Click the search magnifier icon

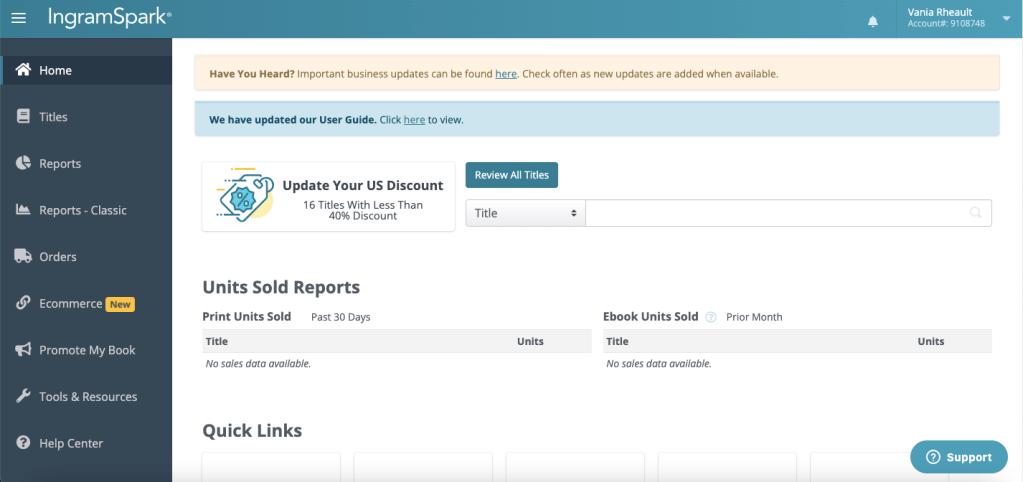[x=975, y=213]
